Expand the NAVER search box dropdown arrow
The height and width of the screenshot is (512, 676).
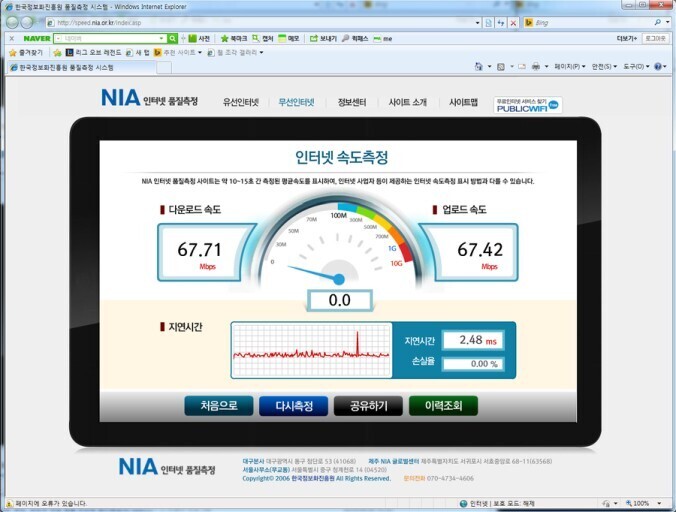pyautogui.click(x=161, y=38)
